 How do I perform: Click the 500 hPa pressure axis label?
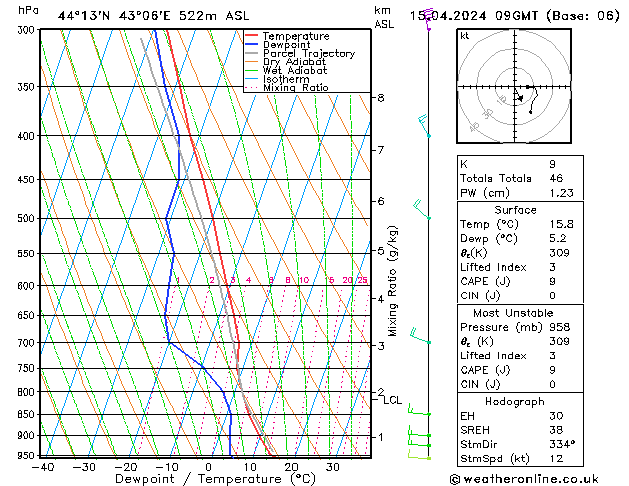(24, 218)
